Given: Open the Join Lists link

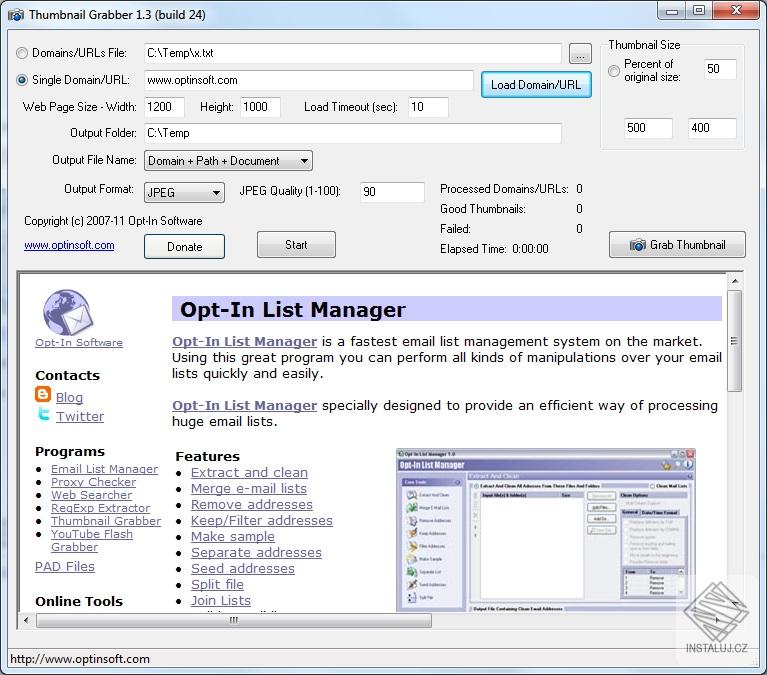Looking at the screenshot, I should coord(221,600).
